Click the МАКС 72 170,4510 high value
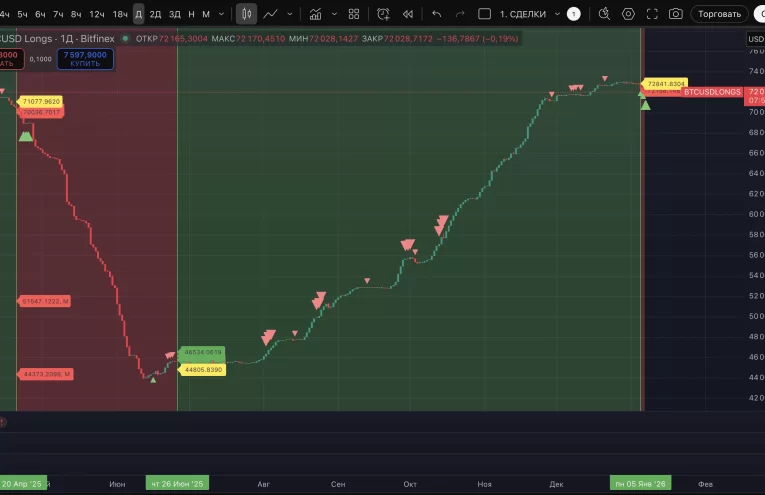Image resolution: width=765 pixels, height=495 pixels. [x=248, y=39]
